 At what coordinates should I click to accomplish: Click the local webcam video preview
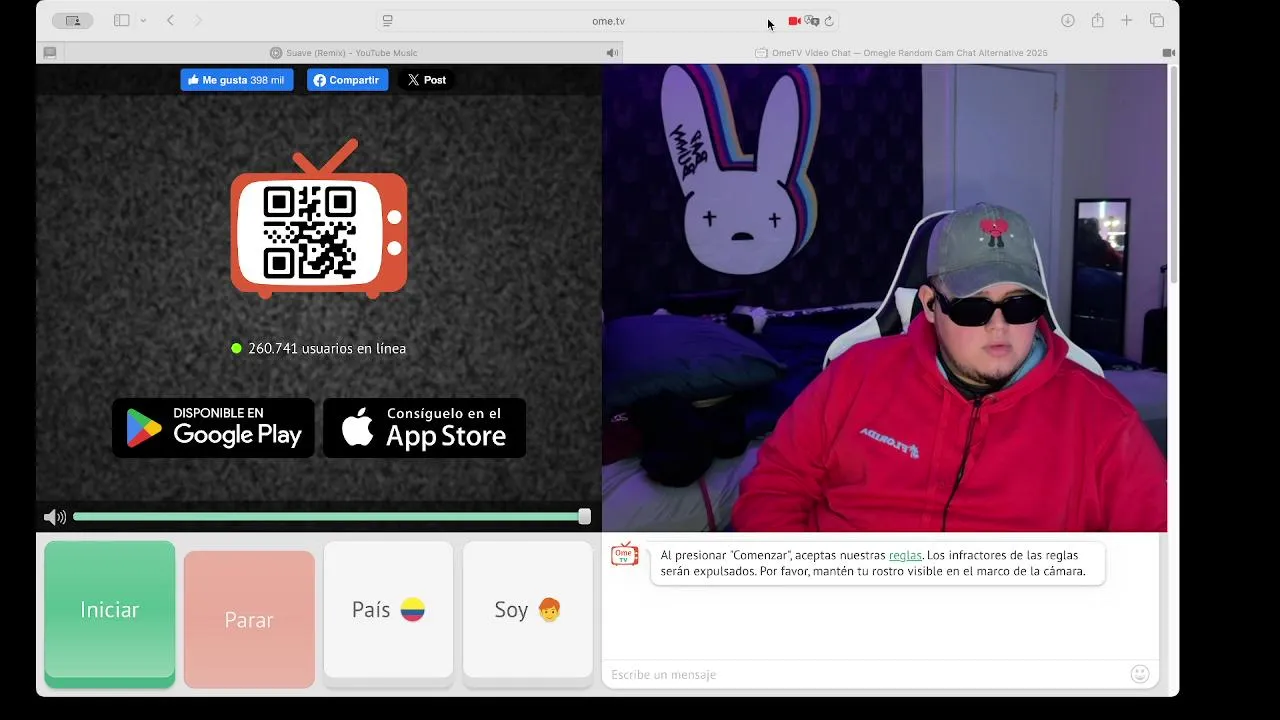(x=884, y=298)
